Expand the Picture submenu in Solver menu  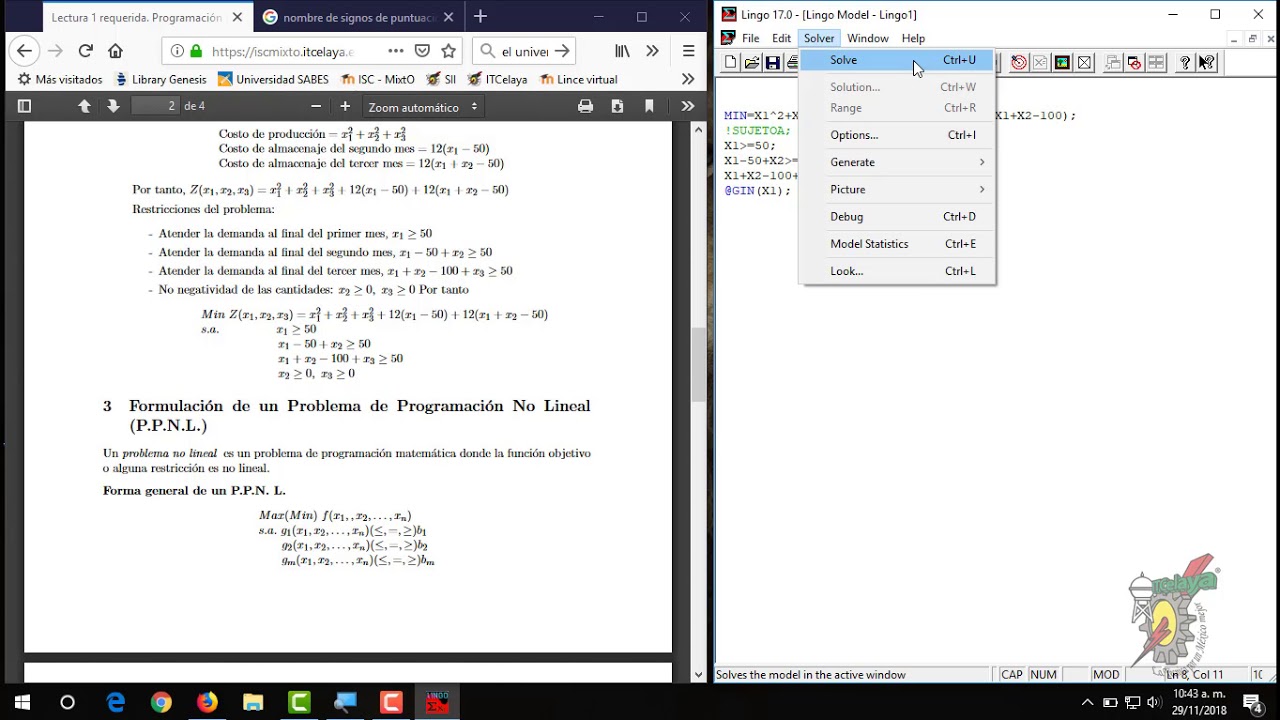(898, 189)
